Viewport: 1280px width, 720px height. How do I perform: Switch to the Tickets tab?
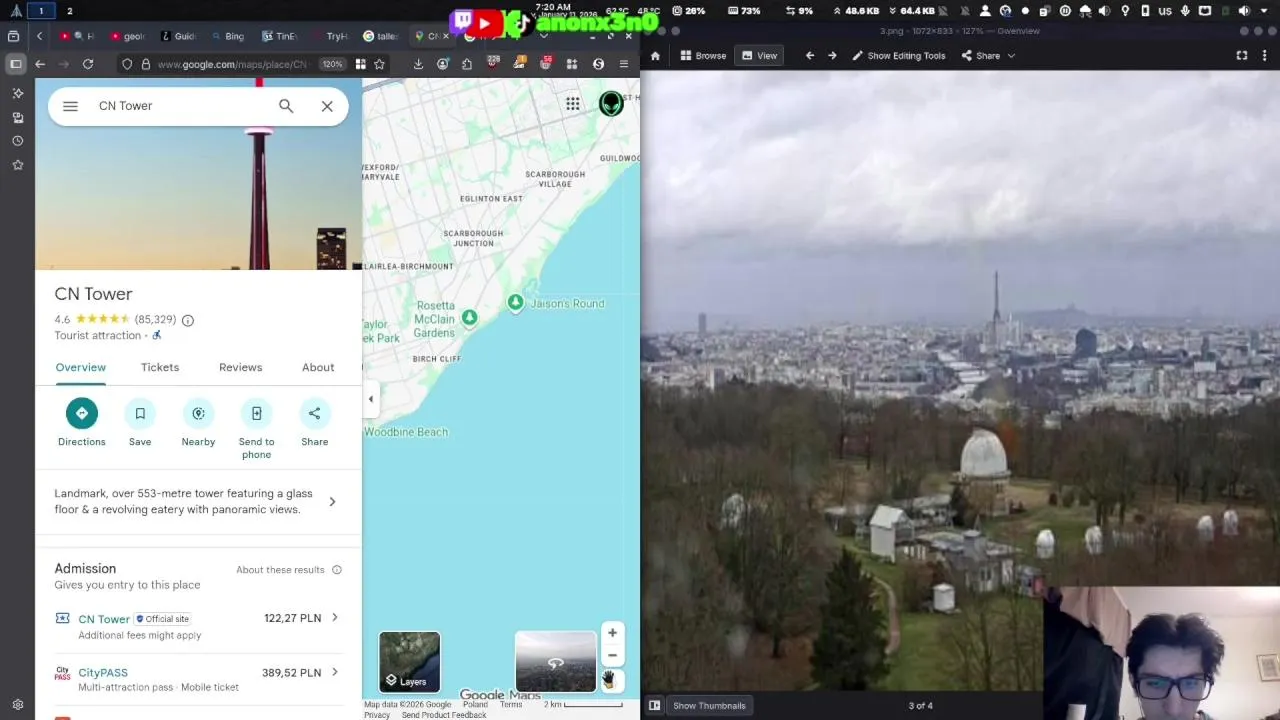tap(160, 367)
